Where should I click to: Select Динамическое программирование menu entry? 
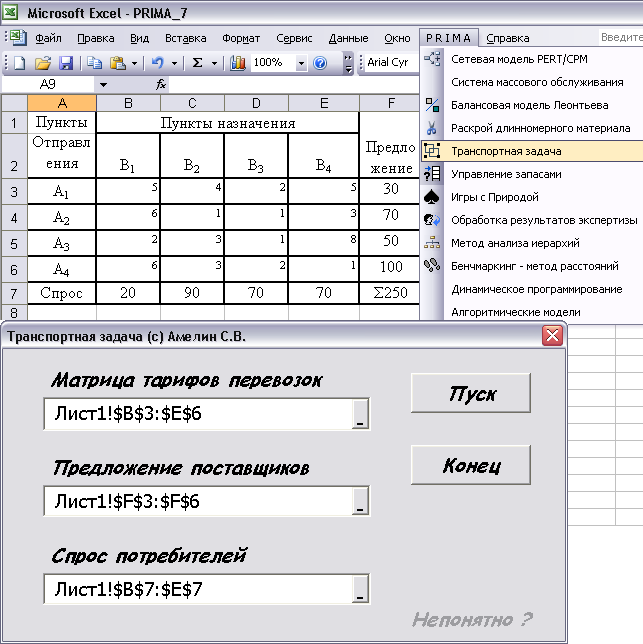532,289
